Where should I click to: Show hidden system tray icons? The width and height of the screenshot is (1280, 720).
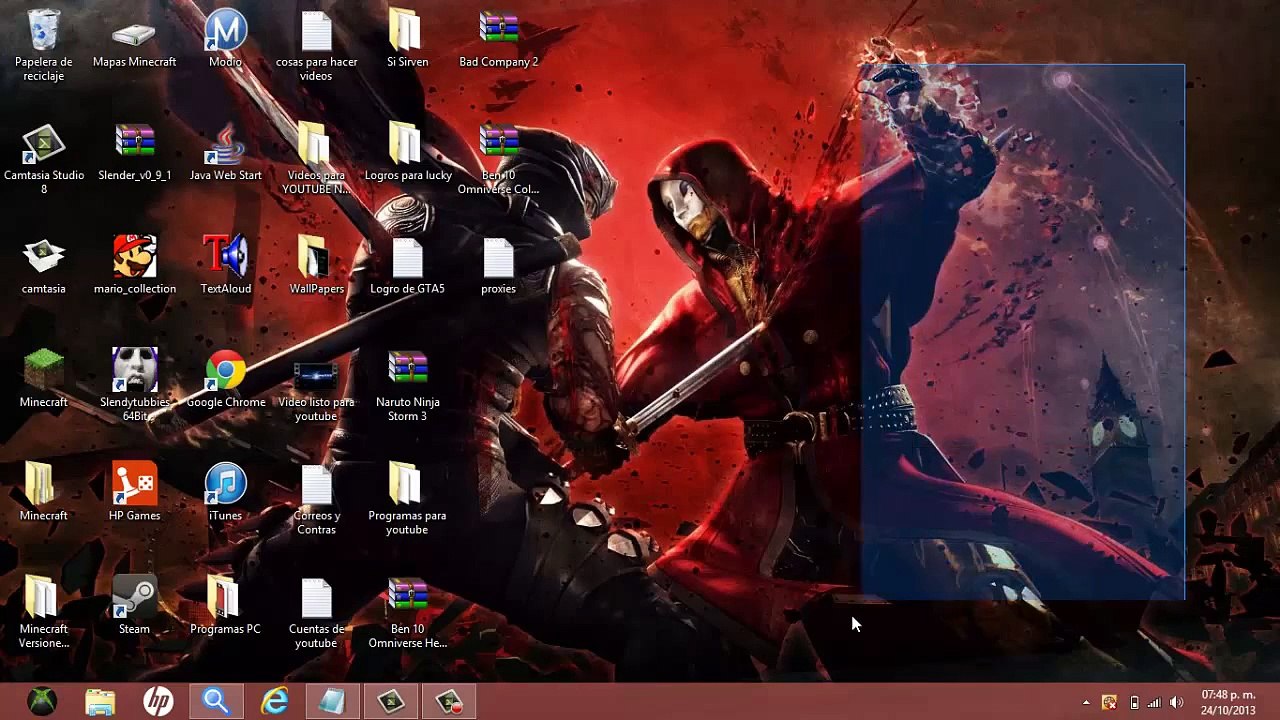pos(1086,703)
